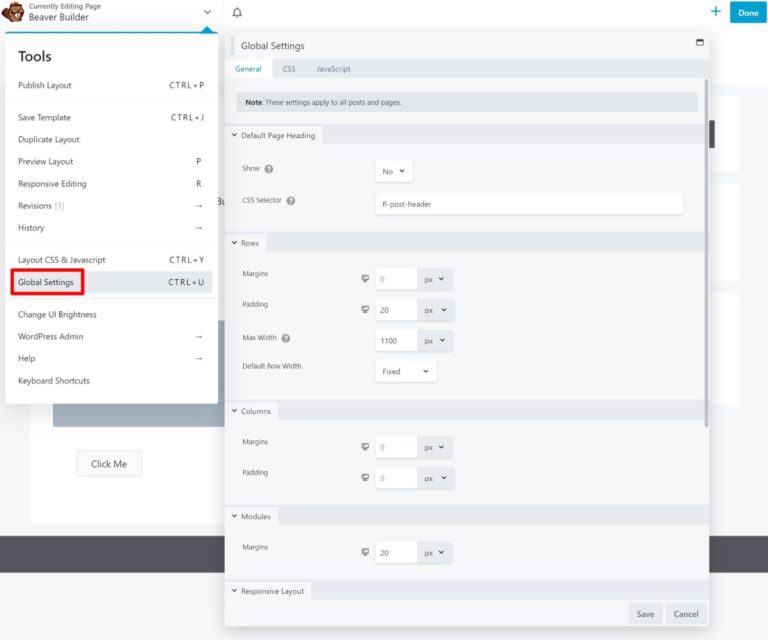
Task: Toggle responsive icon for Columns Margins
Action: coord(365,447)
